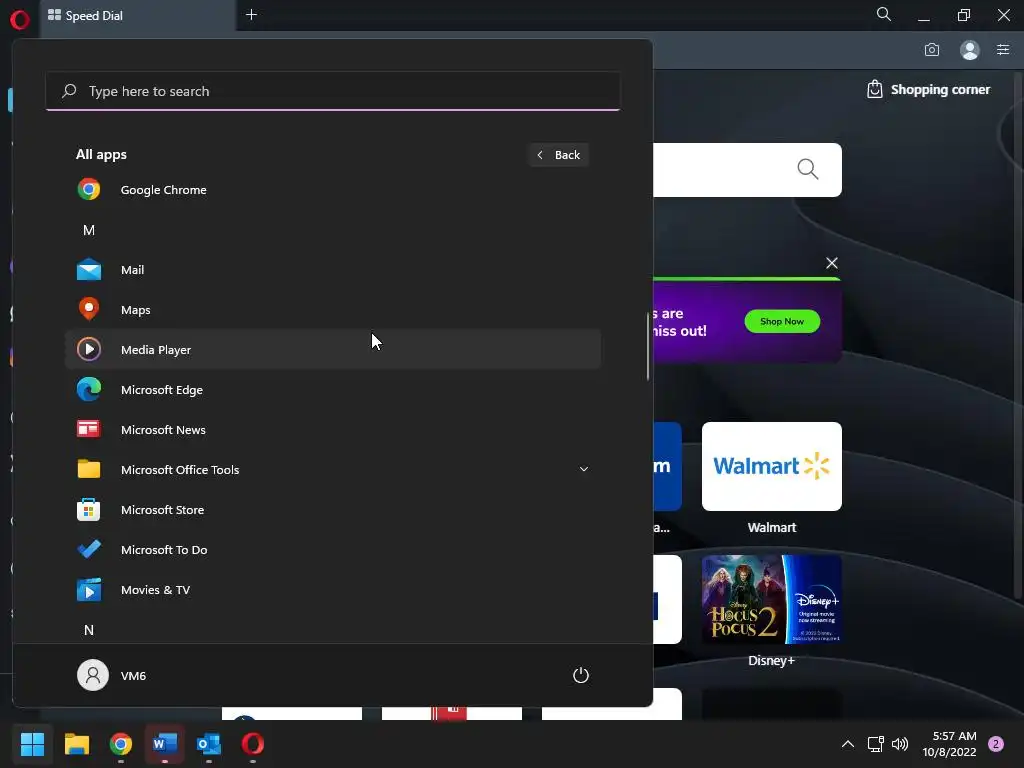The image size is (1024, 768).
Task: Open a new tab in Opera
Action: tap(251, 14)
